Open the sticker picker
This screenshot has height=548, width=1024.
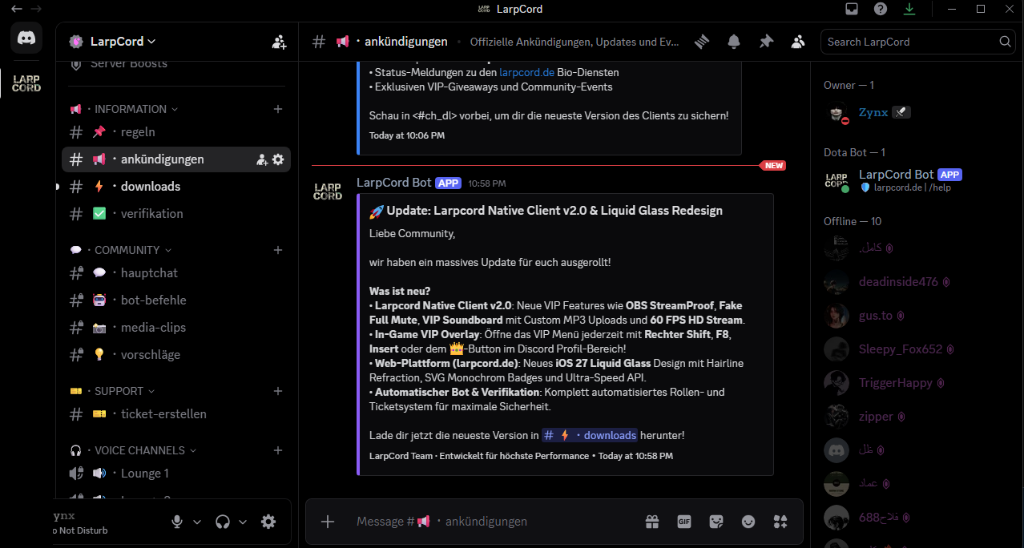click(716, 521)
